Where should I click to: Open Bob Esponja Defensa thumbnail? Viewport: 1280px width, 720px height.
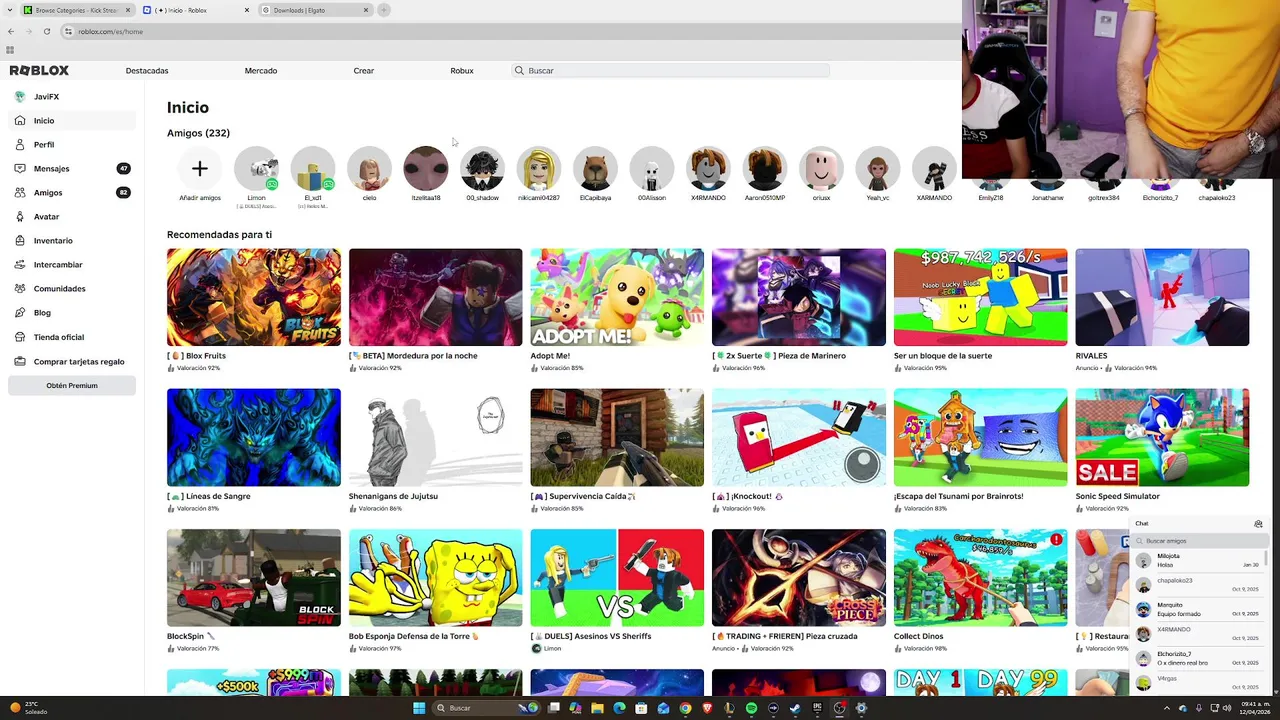435,578
